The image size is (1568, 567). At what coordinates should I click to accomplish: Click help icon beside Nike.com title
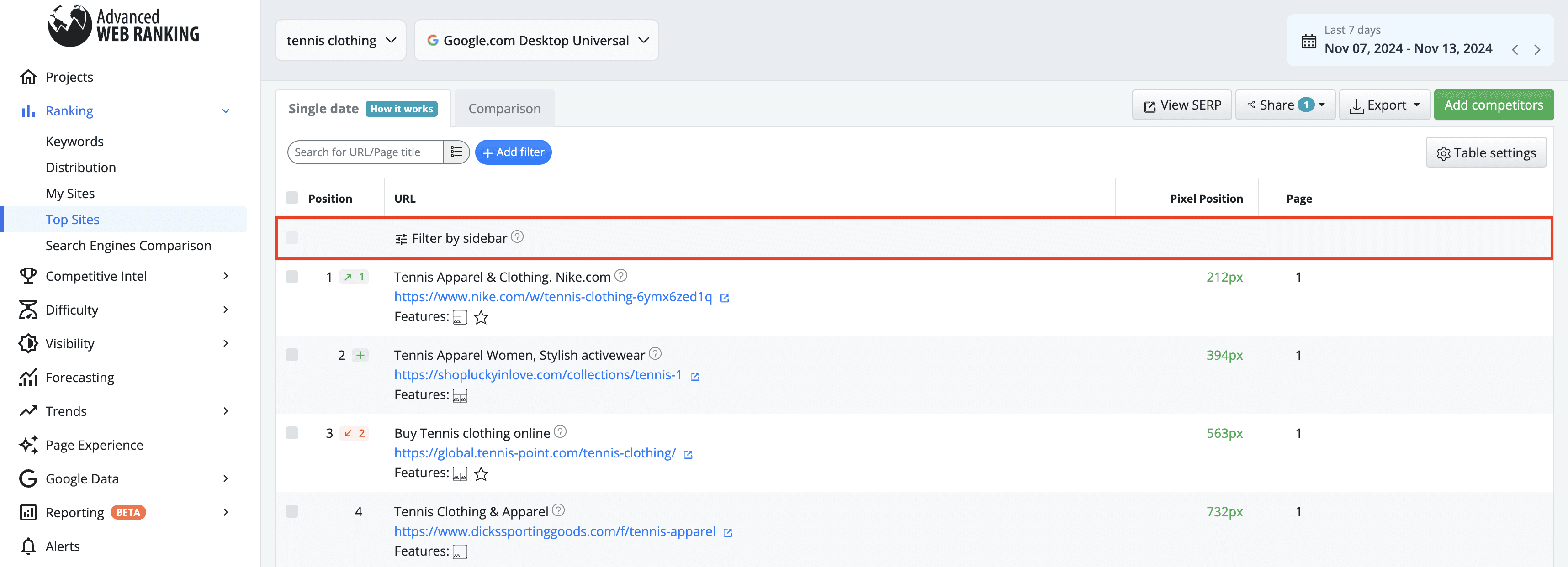[620, 276]
